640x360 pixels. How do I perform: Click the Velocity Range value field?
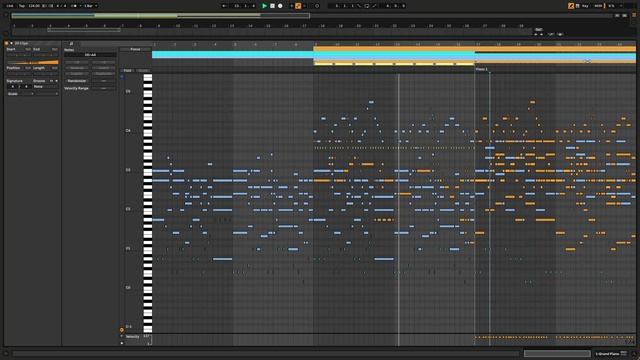coord(104,88)
